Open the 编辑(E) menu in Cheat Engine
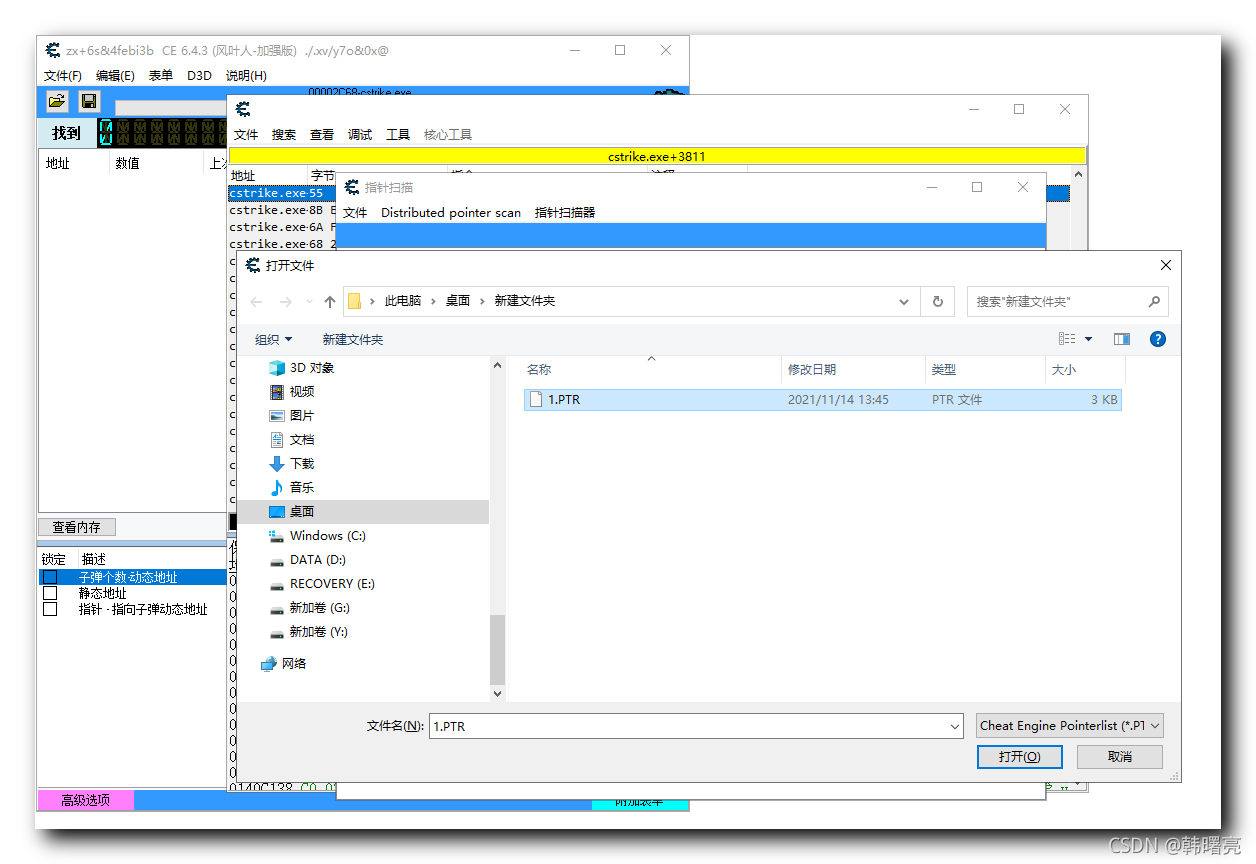1256x864 pixels. 115,76
